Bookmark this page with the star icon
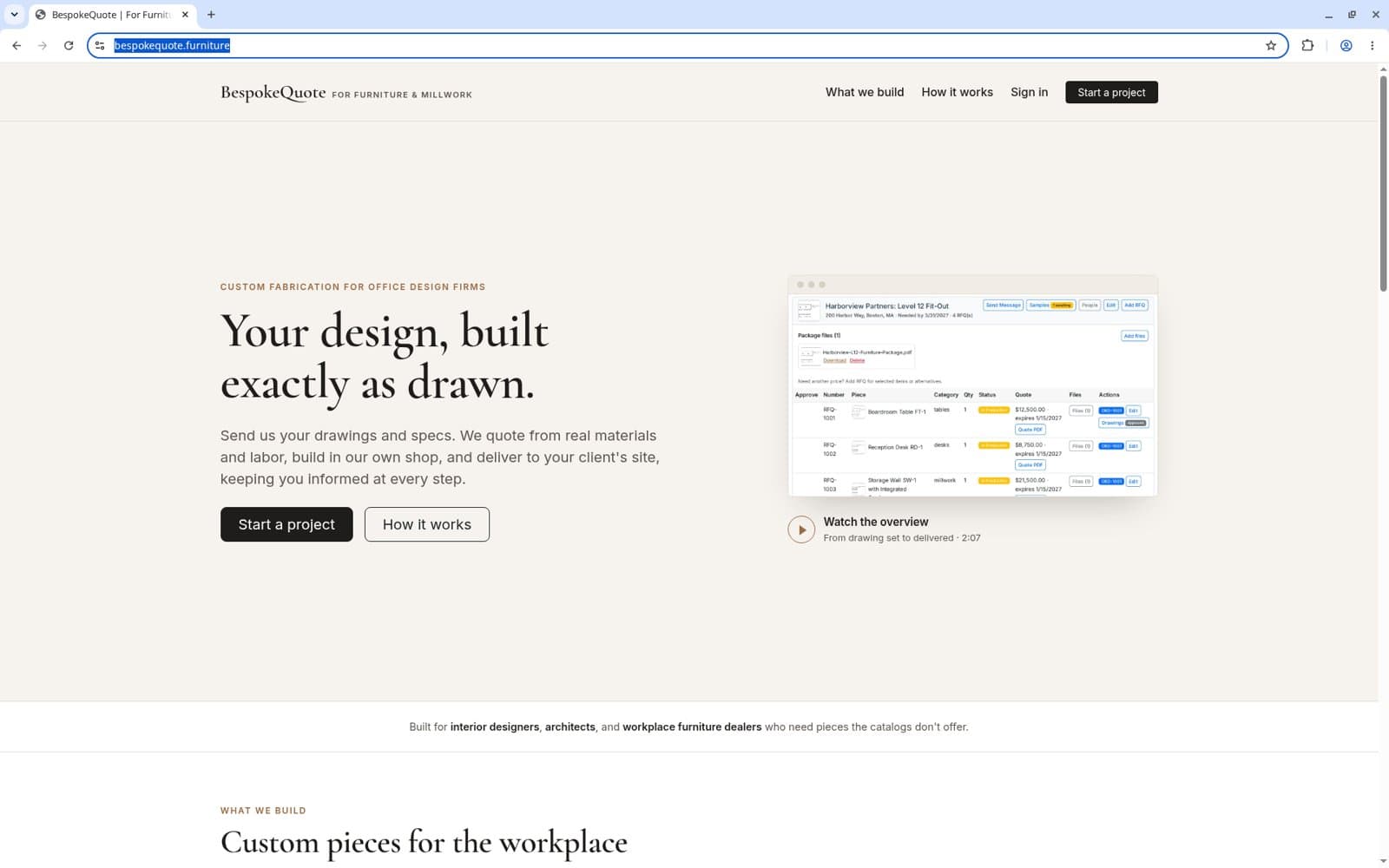 pyautogui.click(x=1271, y=45)
